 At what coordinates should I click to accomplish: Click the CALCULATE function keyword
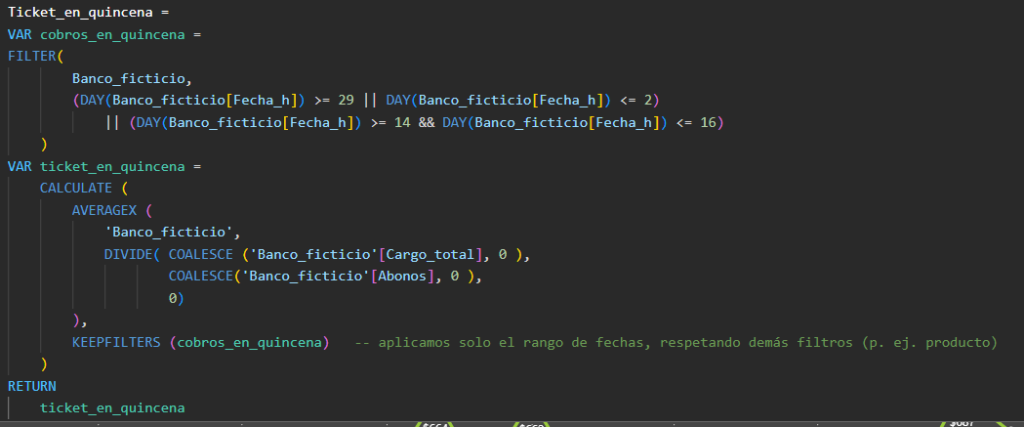pos(80,188)
